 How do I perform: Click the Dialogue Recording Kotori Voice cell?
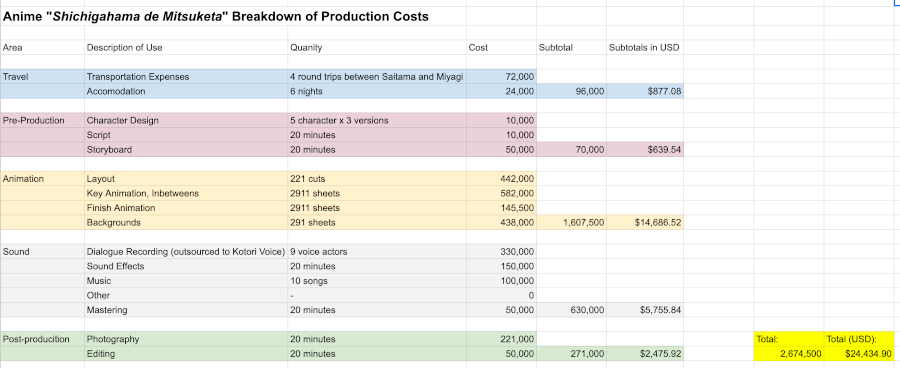click(x=186, y=251)
